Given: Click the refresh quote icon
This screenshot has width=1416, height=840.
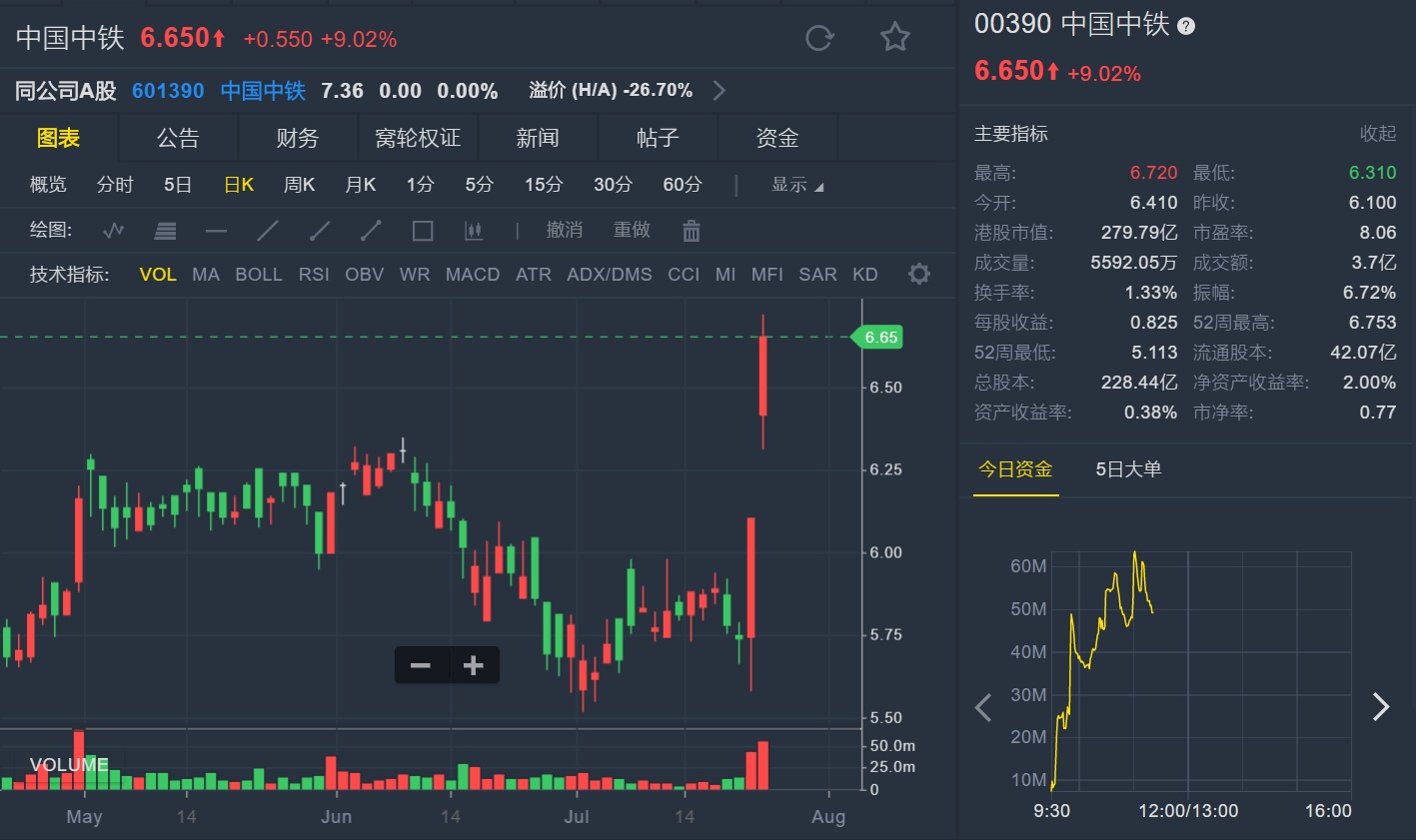Looking at the screenshot, I should coord(819,38).
